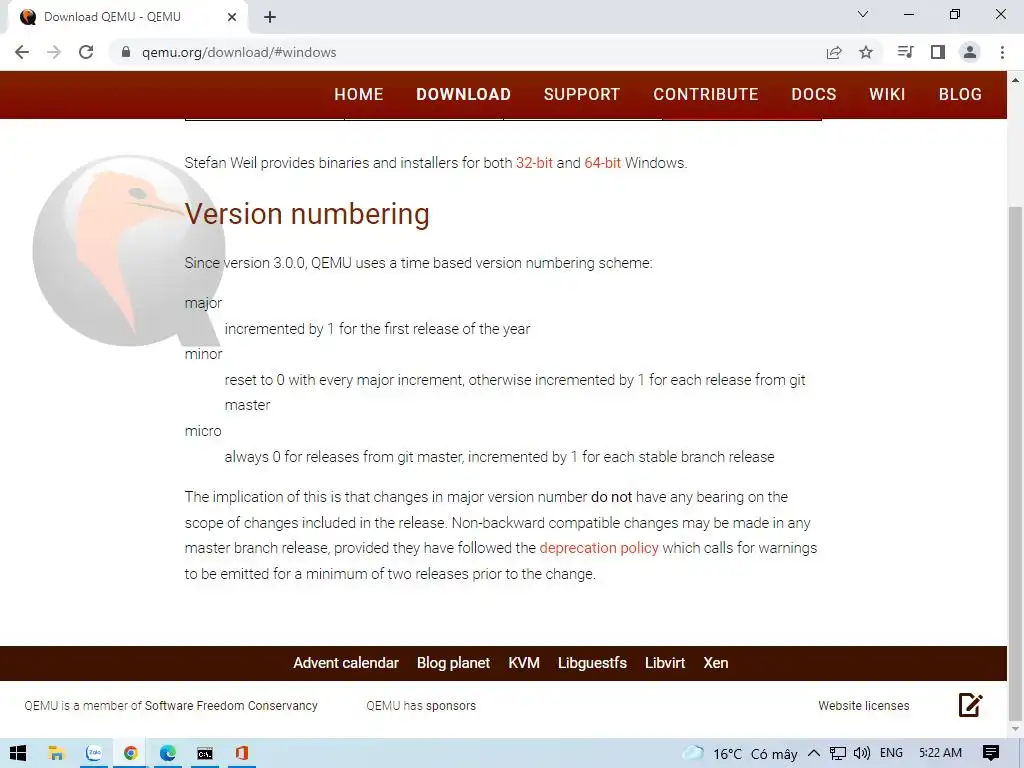Viewport: 1024px width, 768px height.
Task: Open the Chrome three-dot menu
Action: 1002,52
